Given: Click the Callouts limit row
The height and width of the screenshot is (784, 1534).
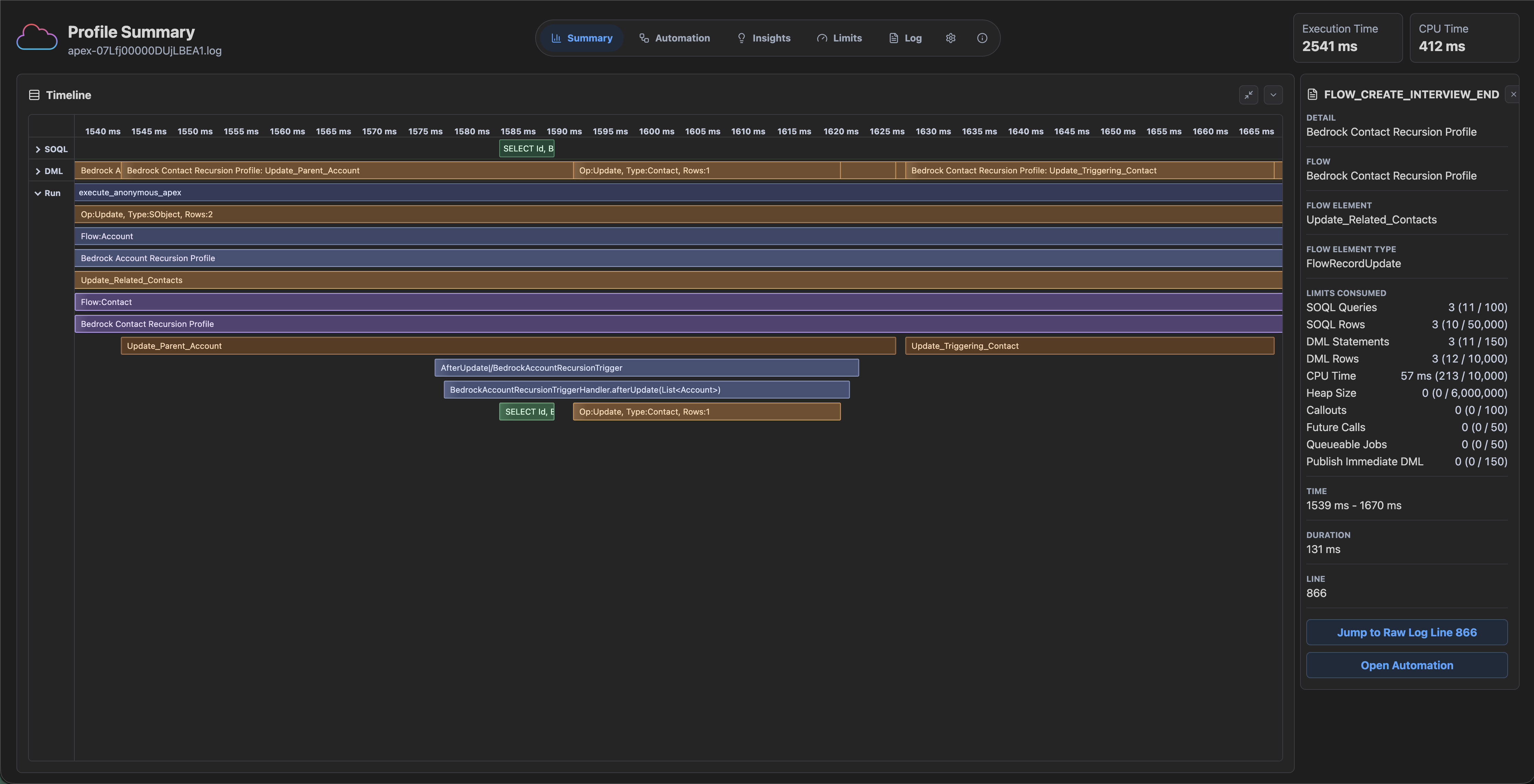Looking at the screenshot, I should point(1406,410).
